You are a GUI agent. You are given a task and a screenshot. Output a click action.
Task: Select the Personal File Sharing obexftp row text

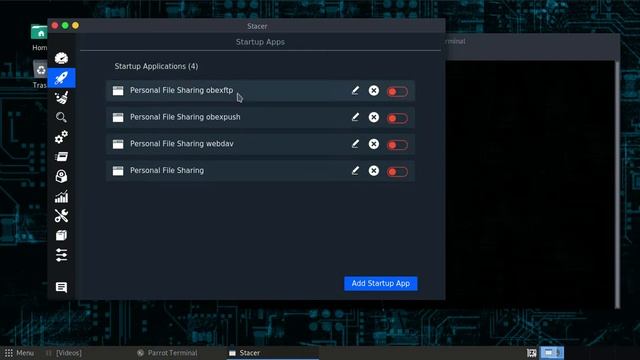182,90
